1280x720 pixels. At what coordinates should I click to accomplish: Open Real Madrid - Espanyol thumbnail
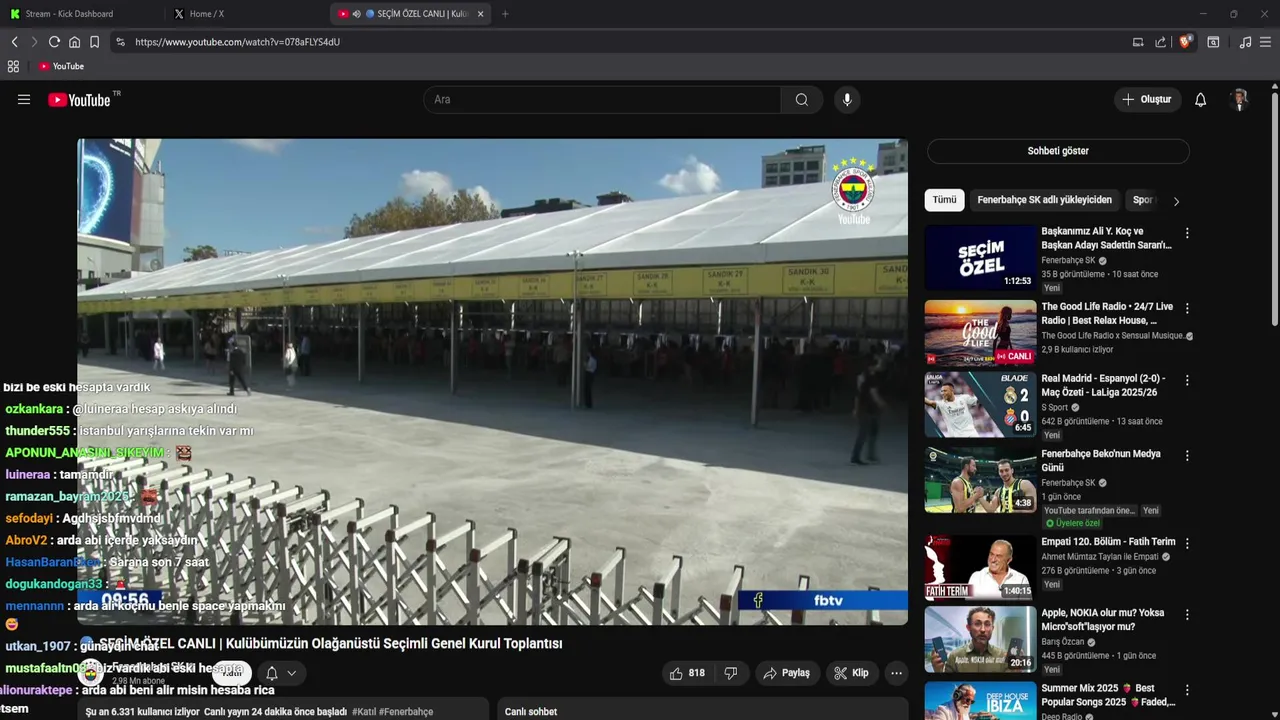point(980,405)
